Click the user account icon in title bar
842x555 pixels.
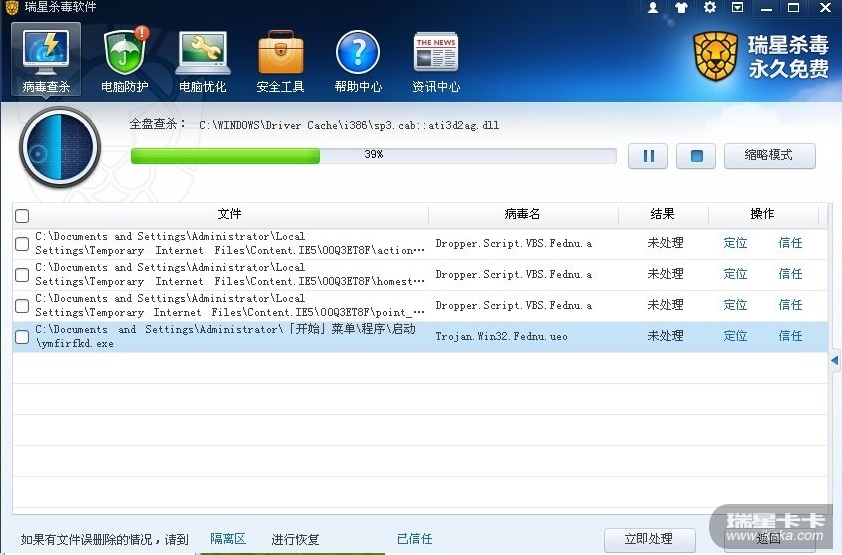(653, 8)
